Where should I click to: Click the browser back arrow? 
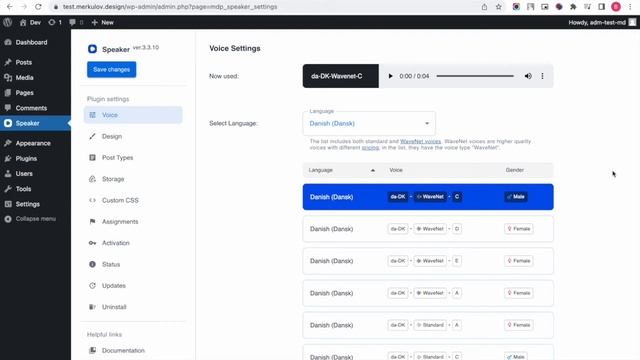(x=9, y=7)
